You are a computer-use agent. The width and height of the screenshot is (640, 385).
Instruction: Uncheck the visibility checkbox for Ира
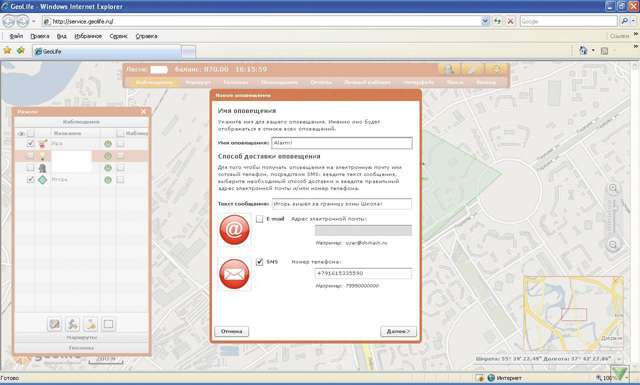(30, 143)
